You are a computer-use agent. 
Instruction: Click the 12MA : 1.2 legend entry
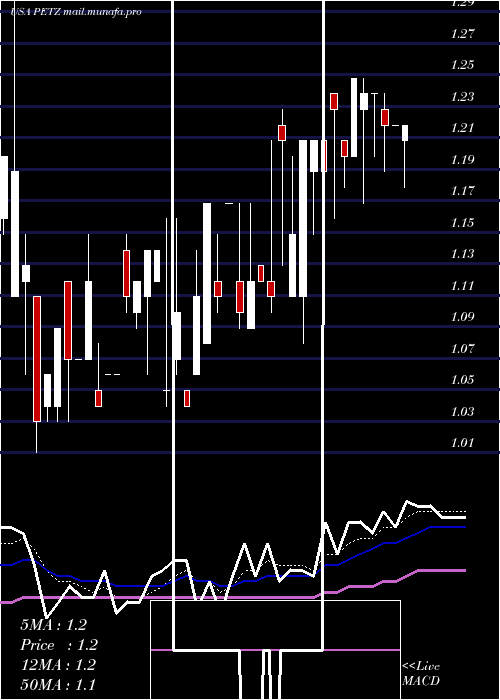58,665
